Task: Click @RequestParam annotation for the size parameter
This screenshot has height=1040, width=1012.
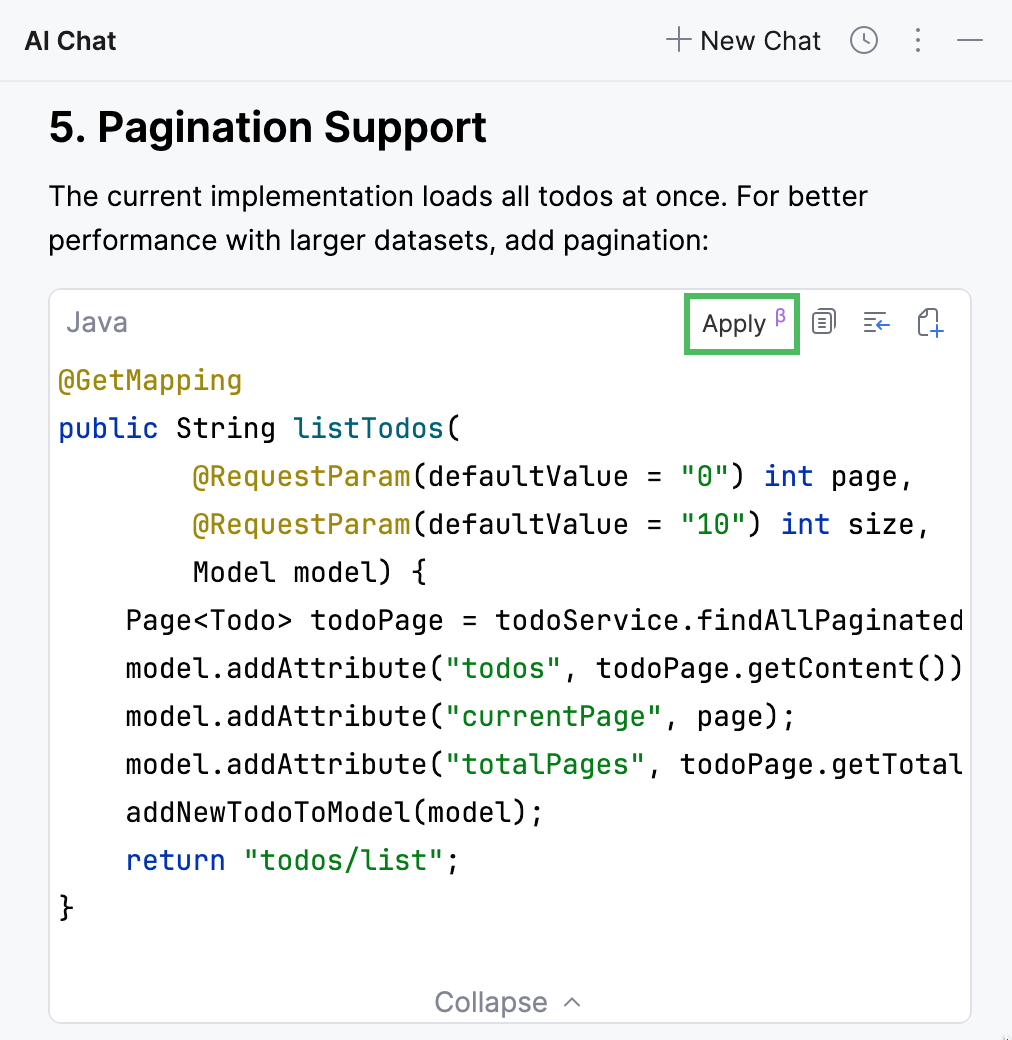Action: 301,524
